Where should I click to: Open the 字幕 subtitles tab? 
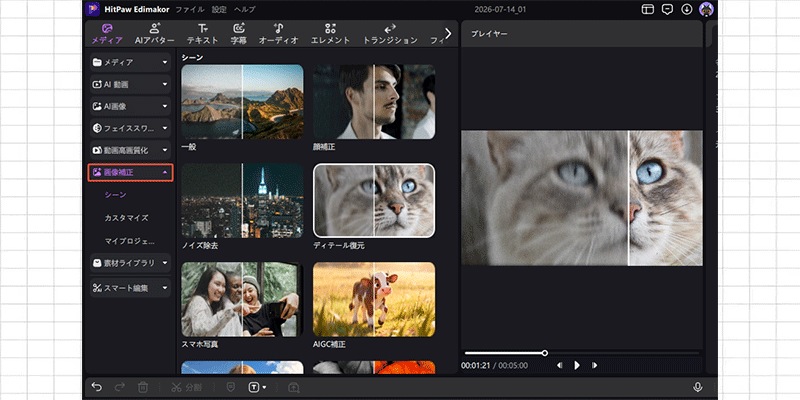238,34
